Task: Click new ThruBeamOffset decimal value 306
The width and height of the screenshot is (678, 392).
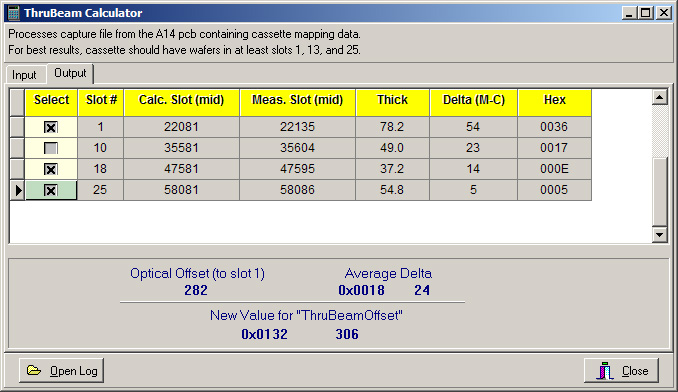Action: 347,335
